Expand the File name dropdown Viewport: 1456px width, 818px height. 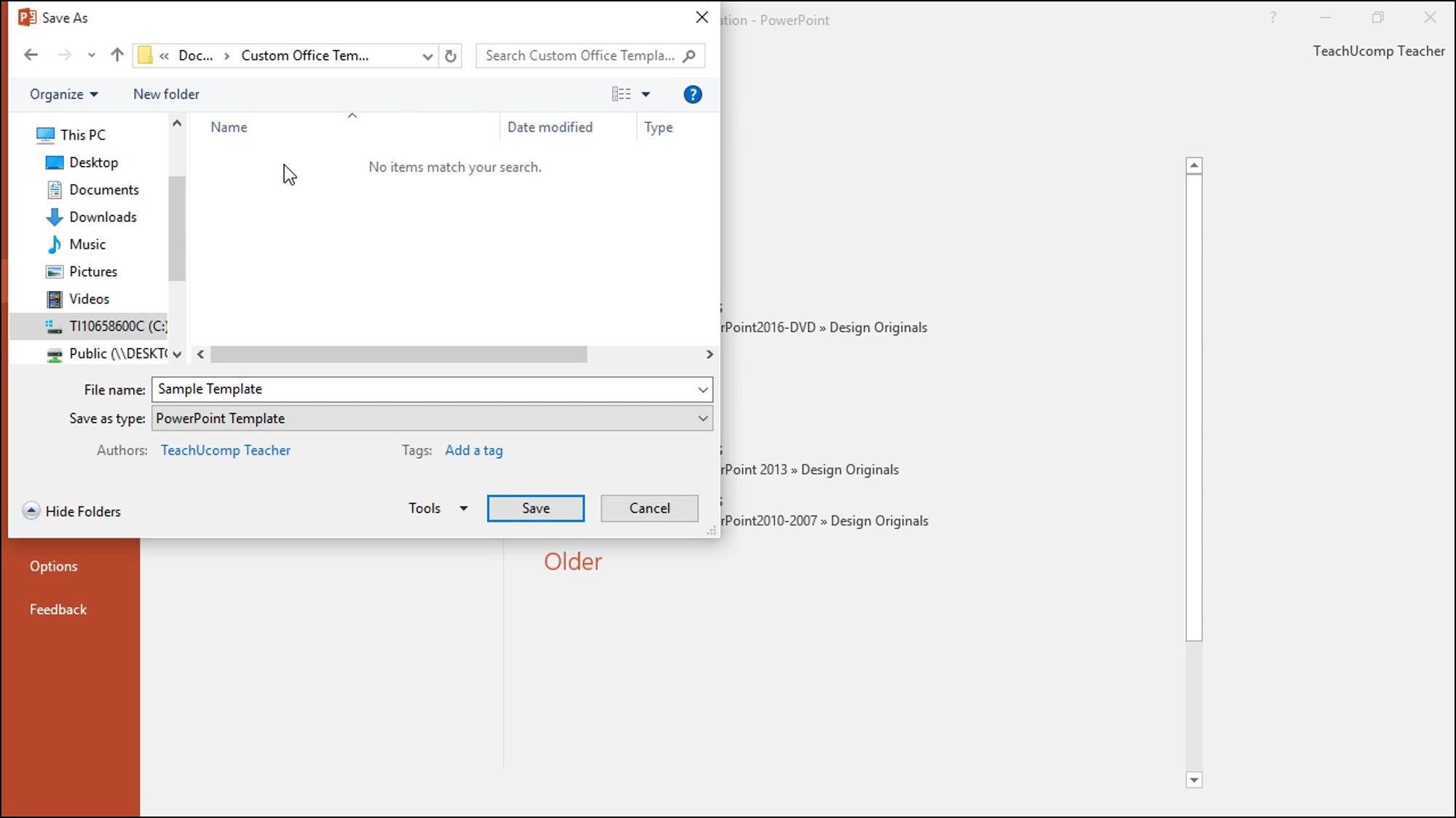[703, 389]
